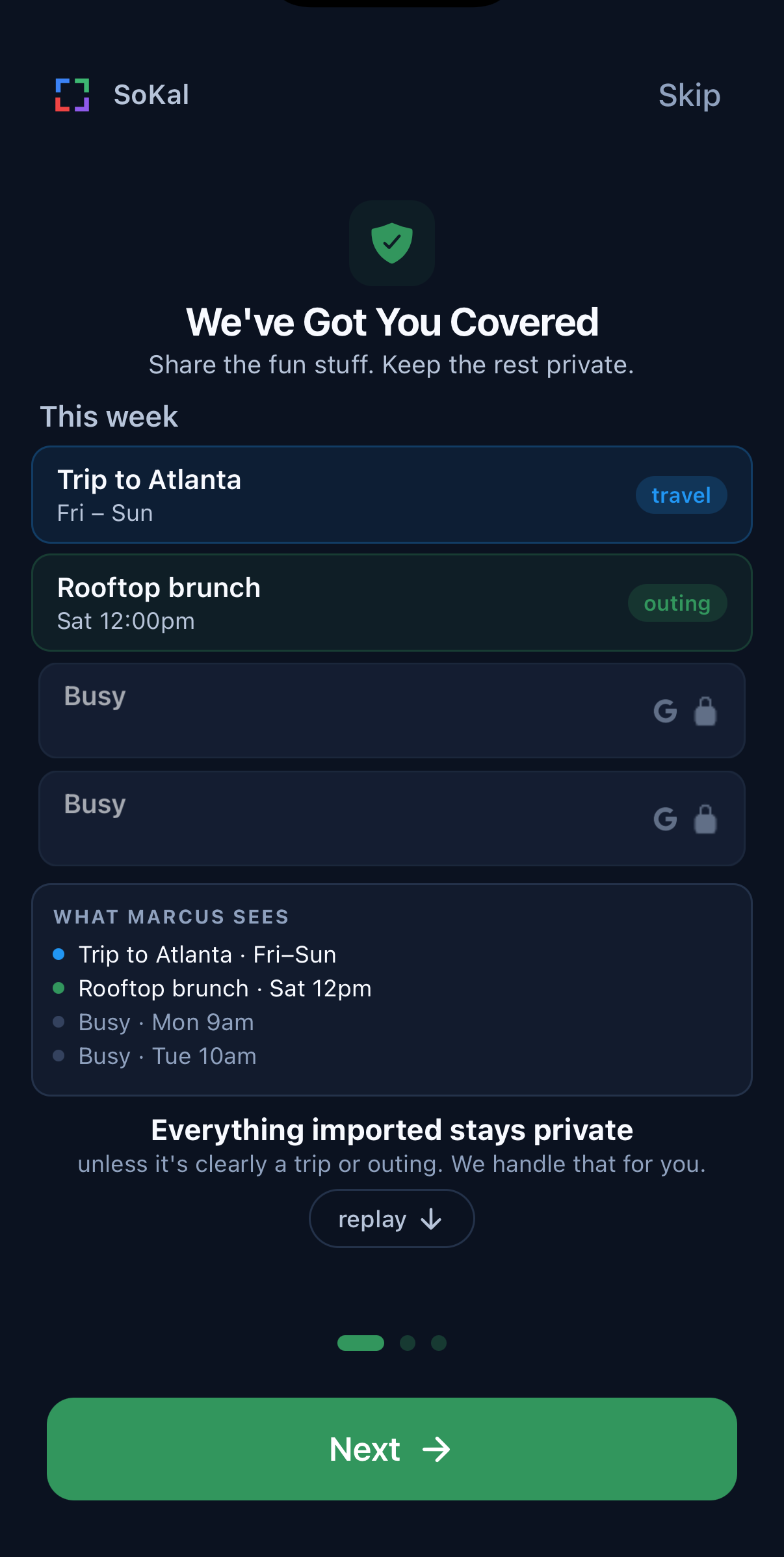Go to the third onboarding page dot
The width and height of the screenshot is (784, 1557).
pos(439,1343)
